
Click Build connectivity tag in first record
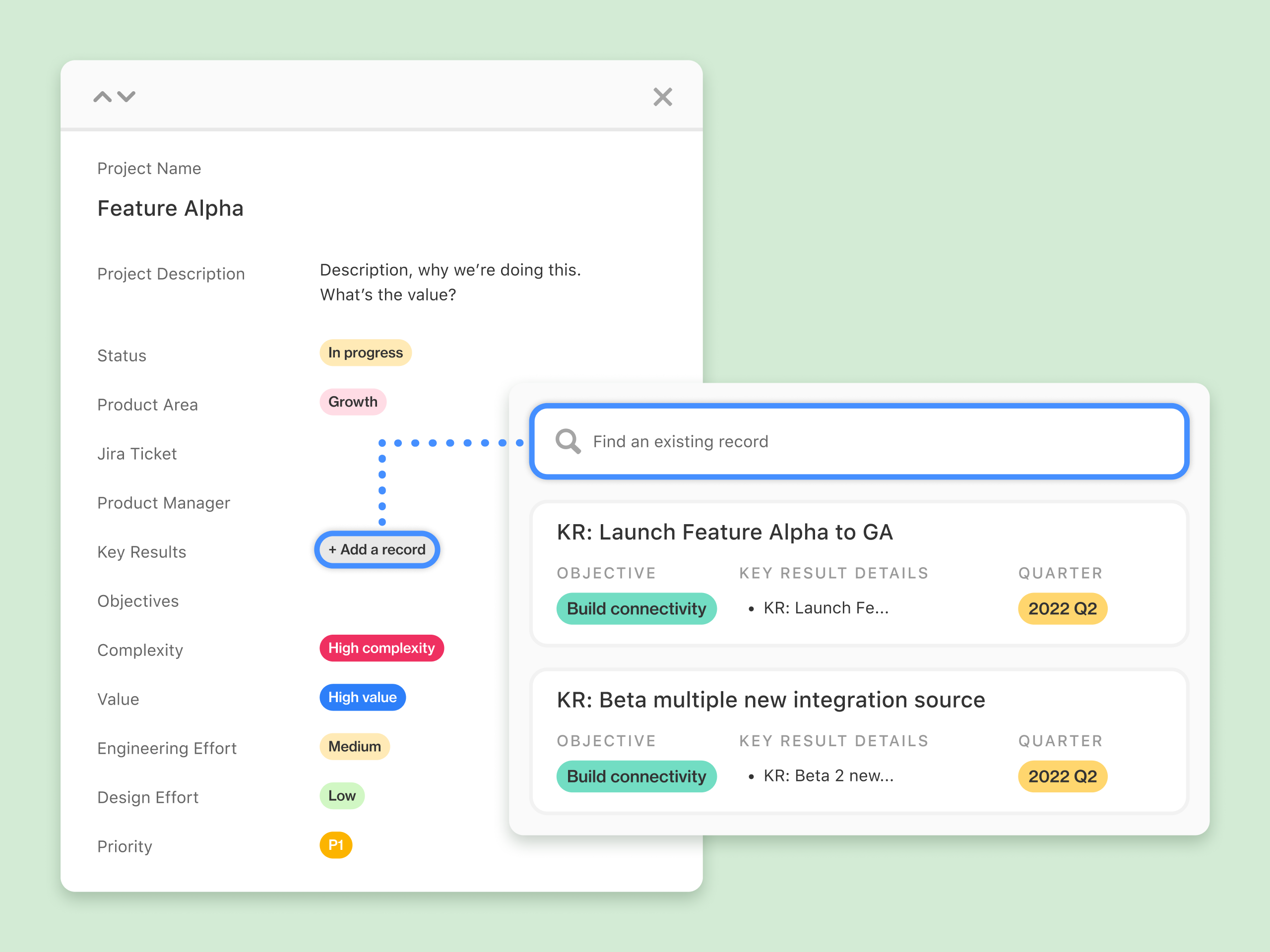click(636, 608)
